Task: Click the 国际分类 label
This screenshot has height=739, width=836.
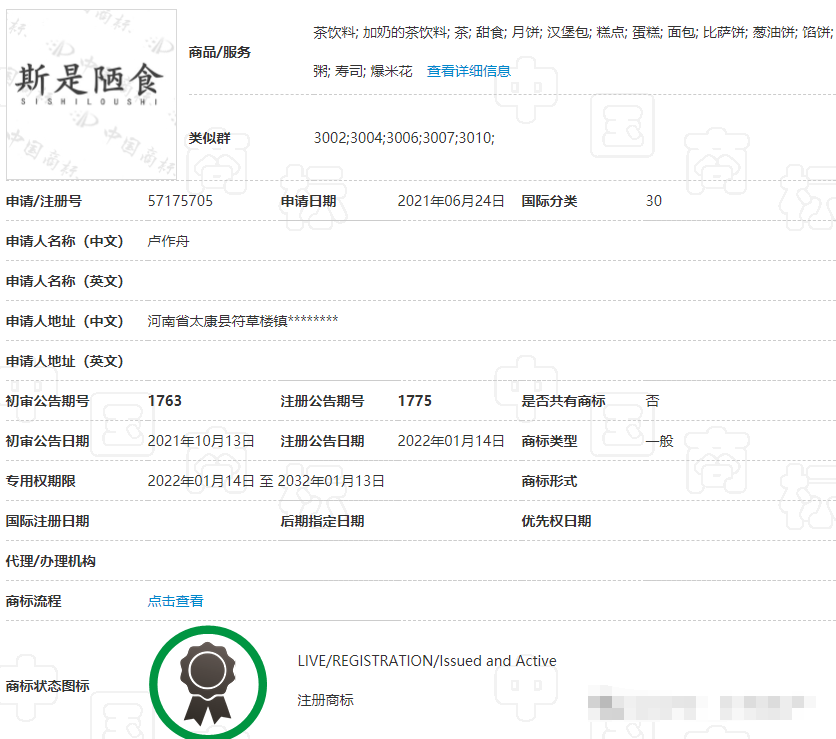Action: [x=549, y=201]
